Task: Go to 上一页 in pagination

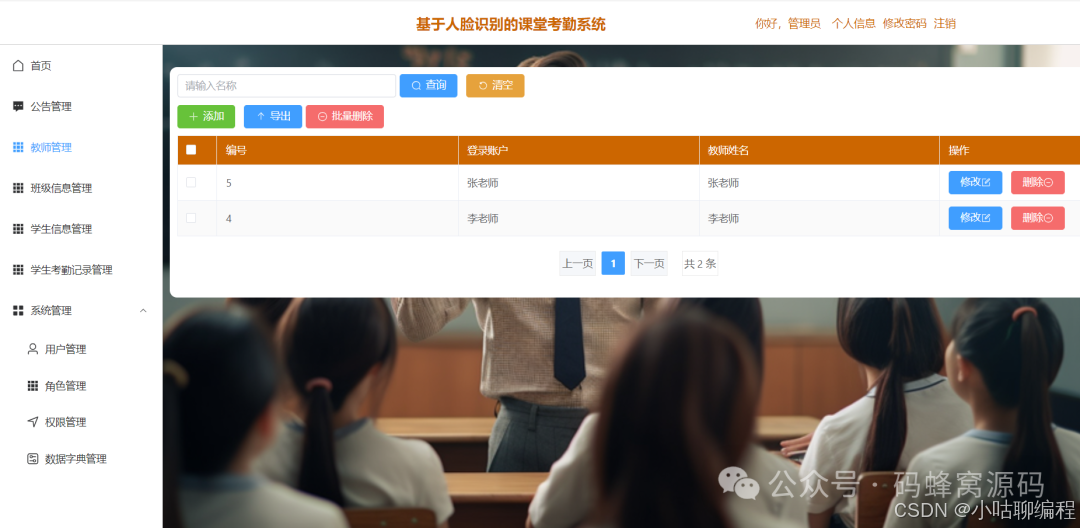Action: click(577, 264)
